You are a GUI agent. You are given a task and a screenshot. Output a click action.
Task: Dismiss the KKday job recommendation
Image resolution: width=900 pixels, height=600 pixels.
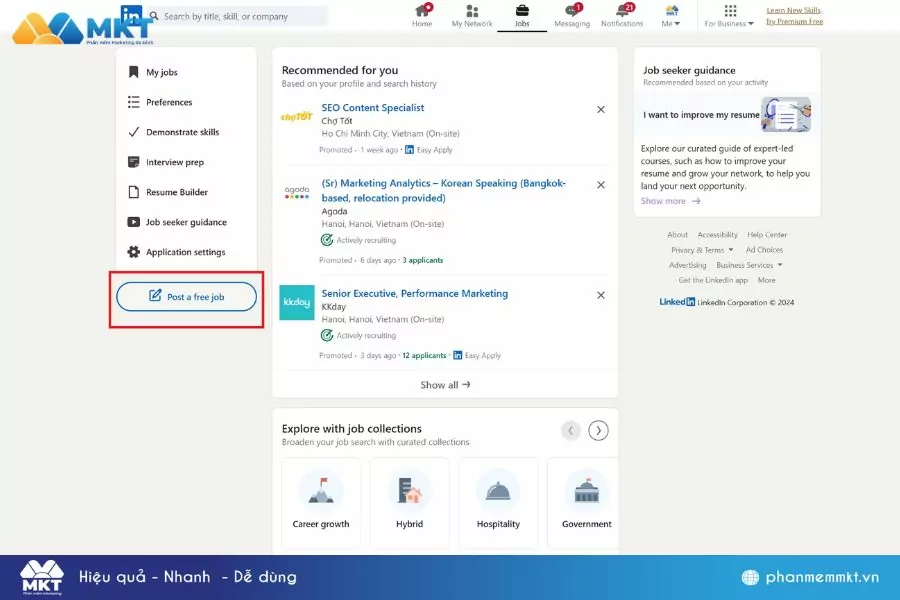pyautogui.click(x=600, y=295)
